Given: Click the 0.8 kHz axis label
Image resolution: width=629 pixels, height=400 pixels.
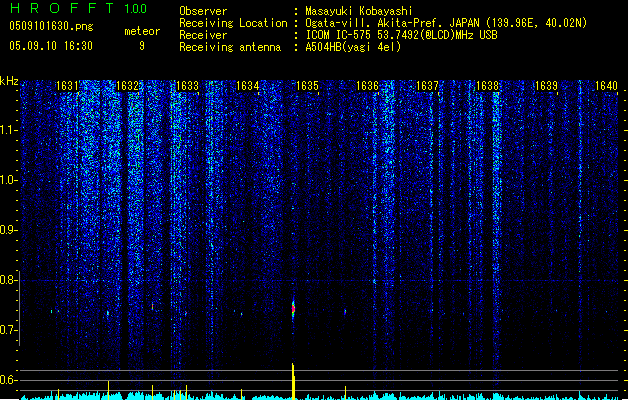Looking at the screenshot, I should coord(7,280).
